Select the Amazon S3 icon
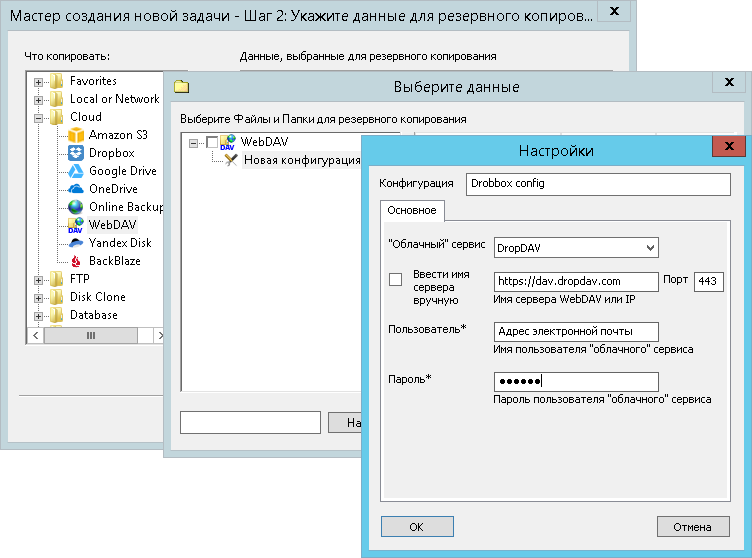This screenshot has width=752, height=558. 76,135
